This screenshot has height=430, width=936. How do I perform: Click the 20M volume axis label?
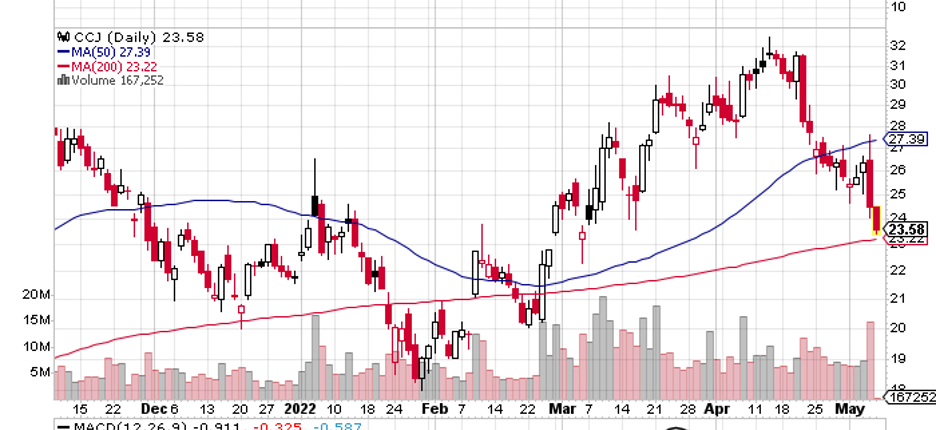(36, 295)
